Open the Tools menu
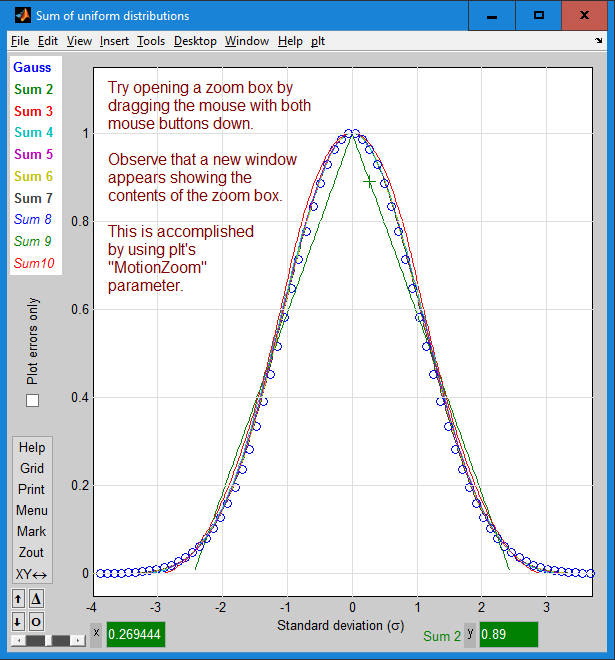This screenshot has width=615, height=660. click(151, 41)
